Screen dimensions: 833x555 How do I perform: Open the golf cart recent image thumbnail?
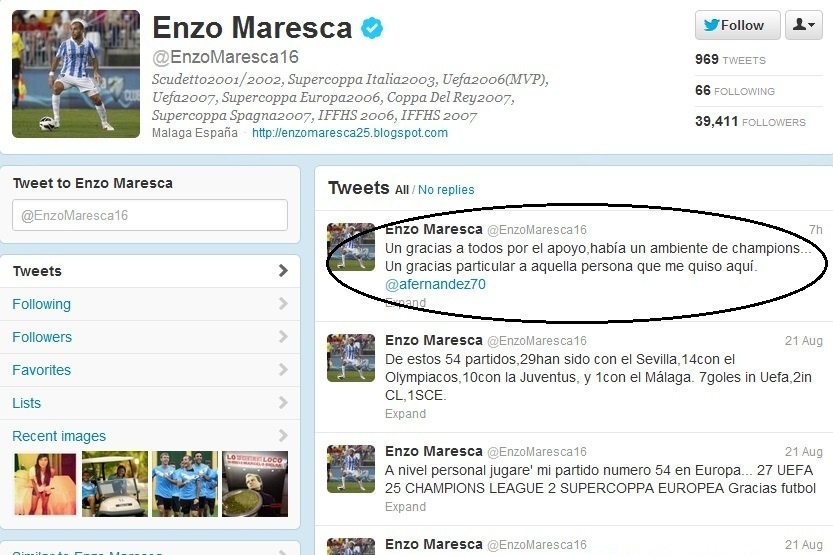coord(115,484)
